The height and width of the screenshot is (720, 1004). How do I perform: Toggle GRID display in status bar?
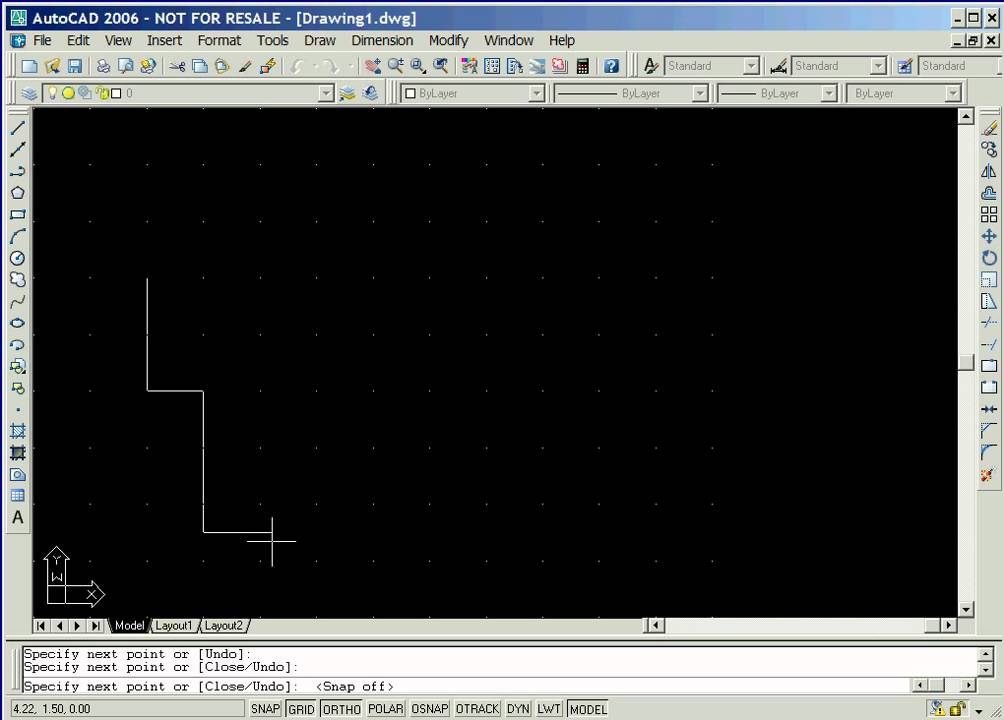coord(301,709)
